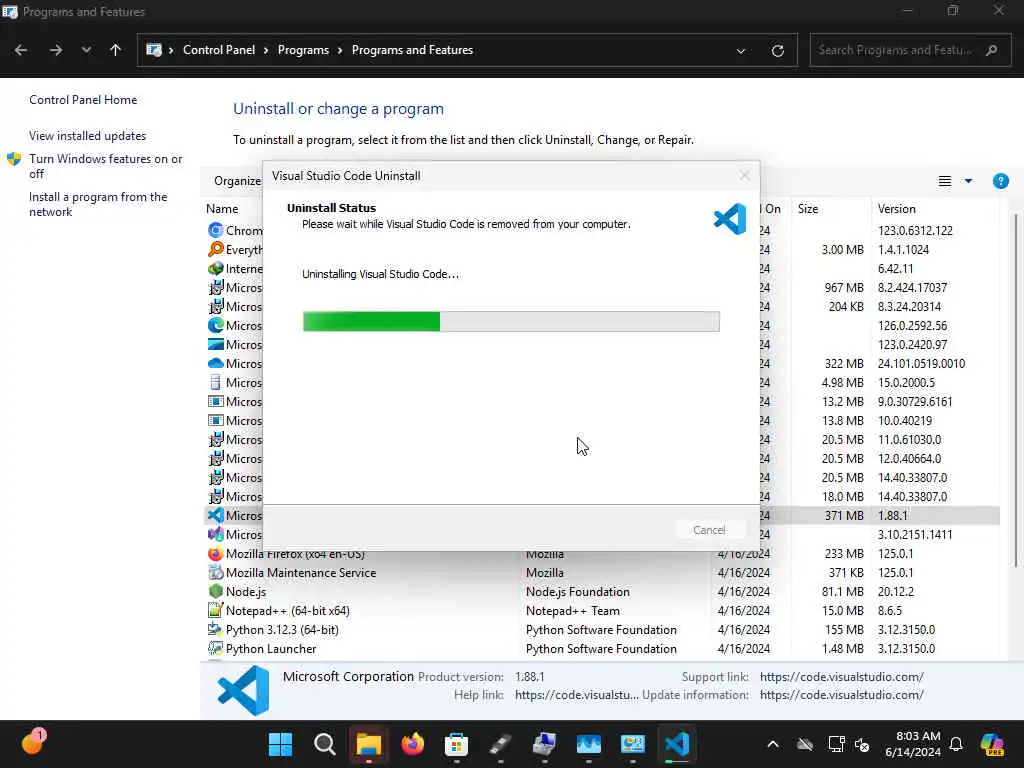Click the uninstall progress bar
The width and height of the screenshot is (1024, 768).
point(511,321)
